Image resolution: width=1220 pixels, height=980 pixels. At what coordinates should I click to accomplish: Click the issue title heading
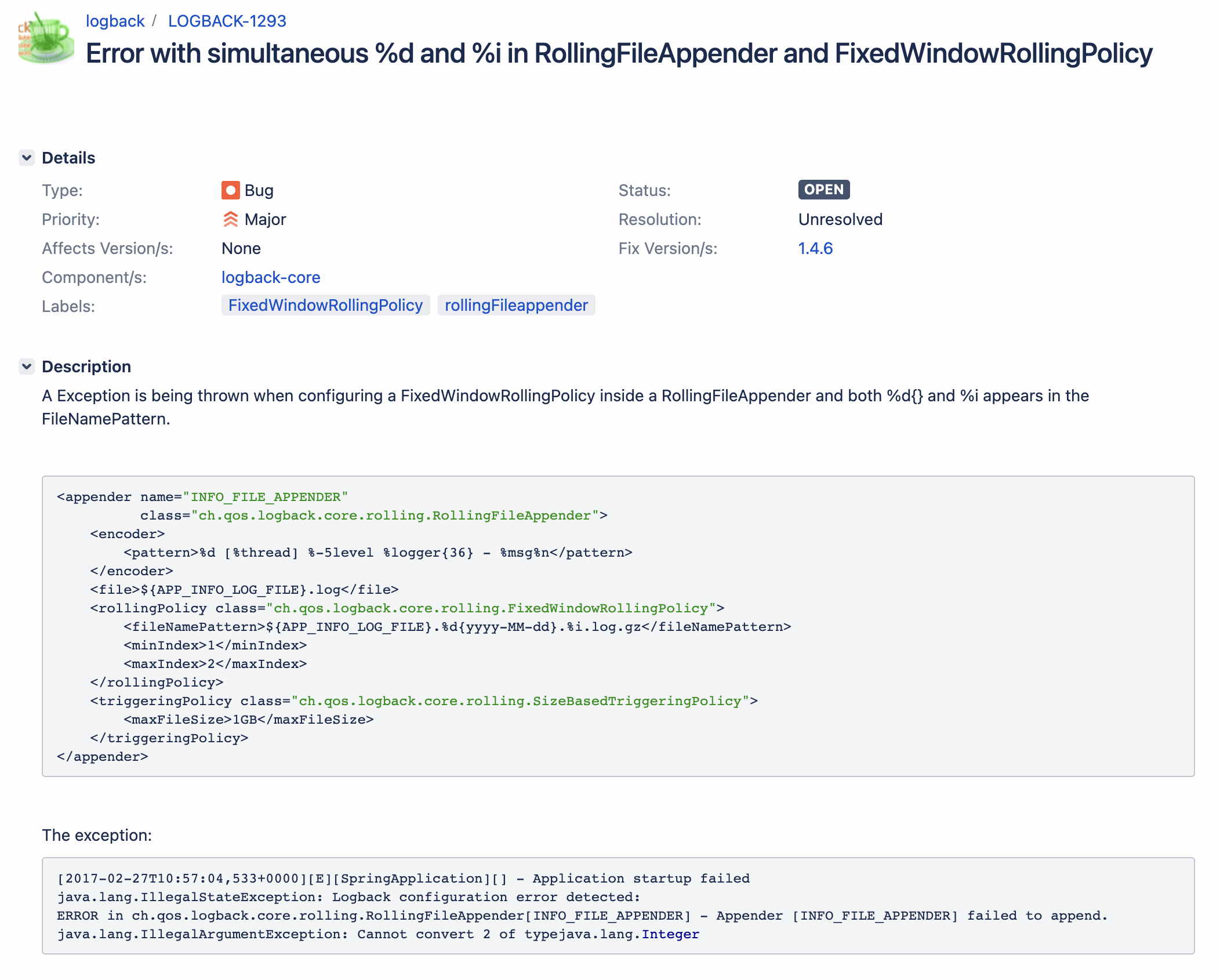point(619,53)
